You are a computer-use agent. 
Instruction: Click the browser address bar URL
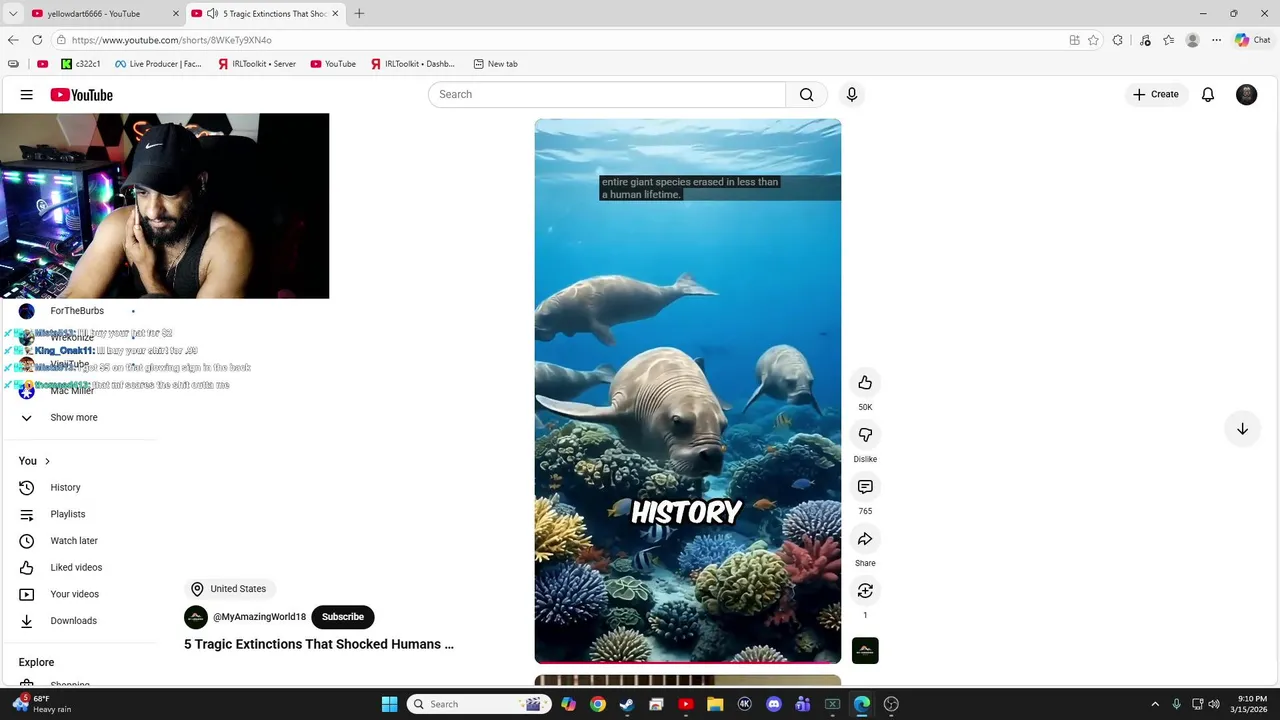[171, 40]
